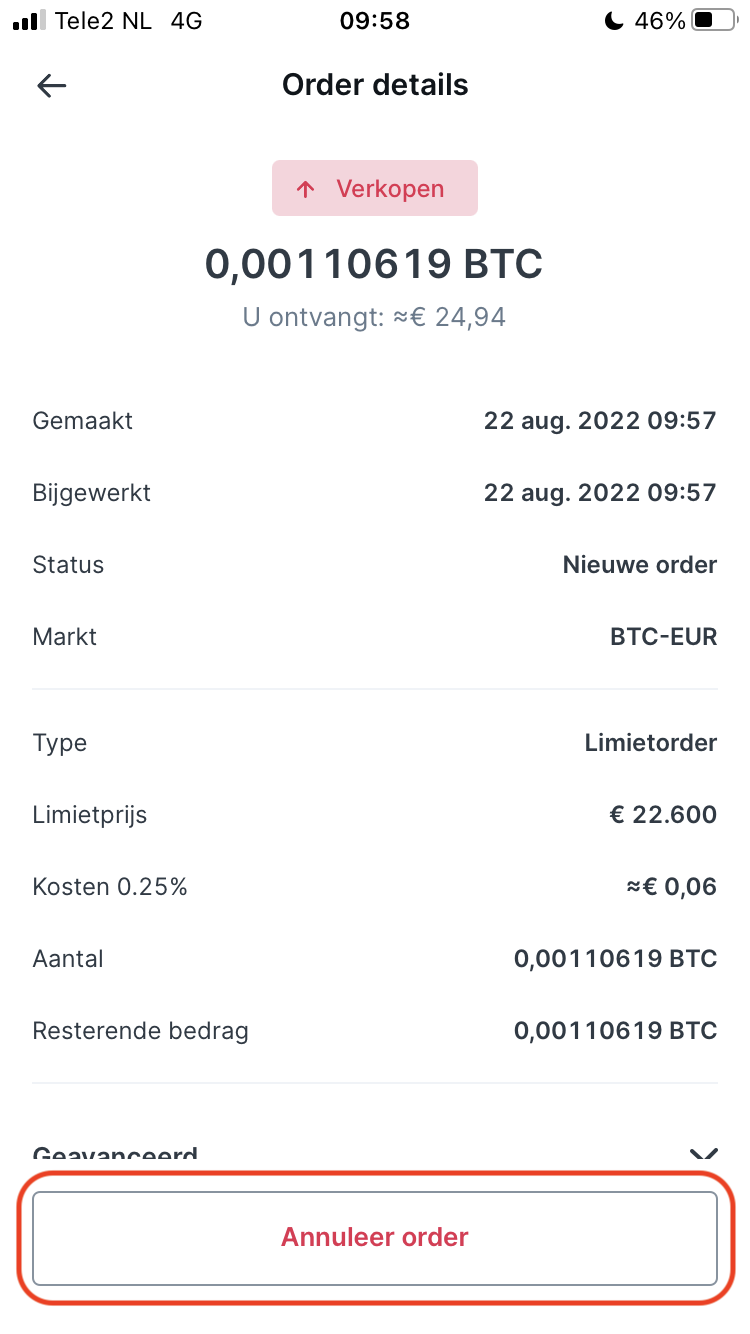
Task: Tap the battery icon in status bar
Action: (714, 21)
